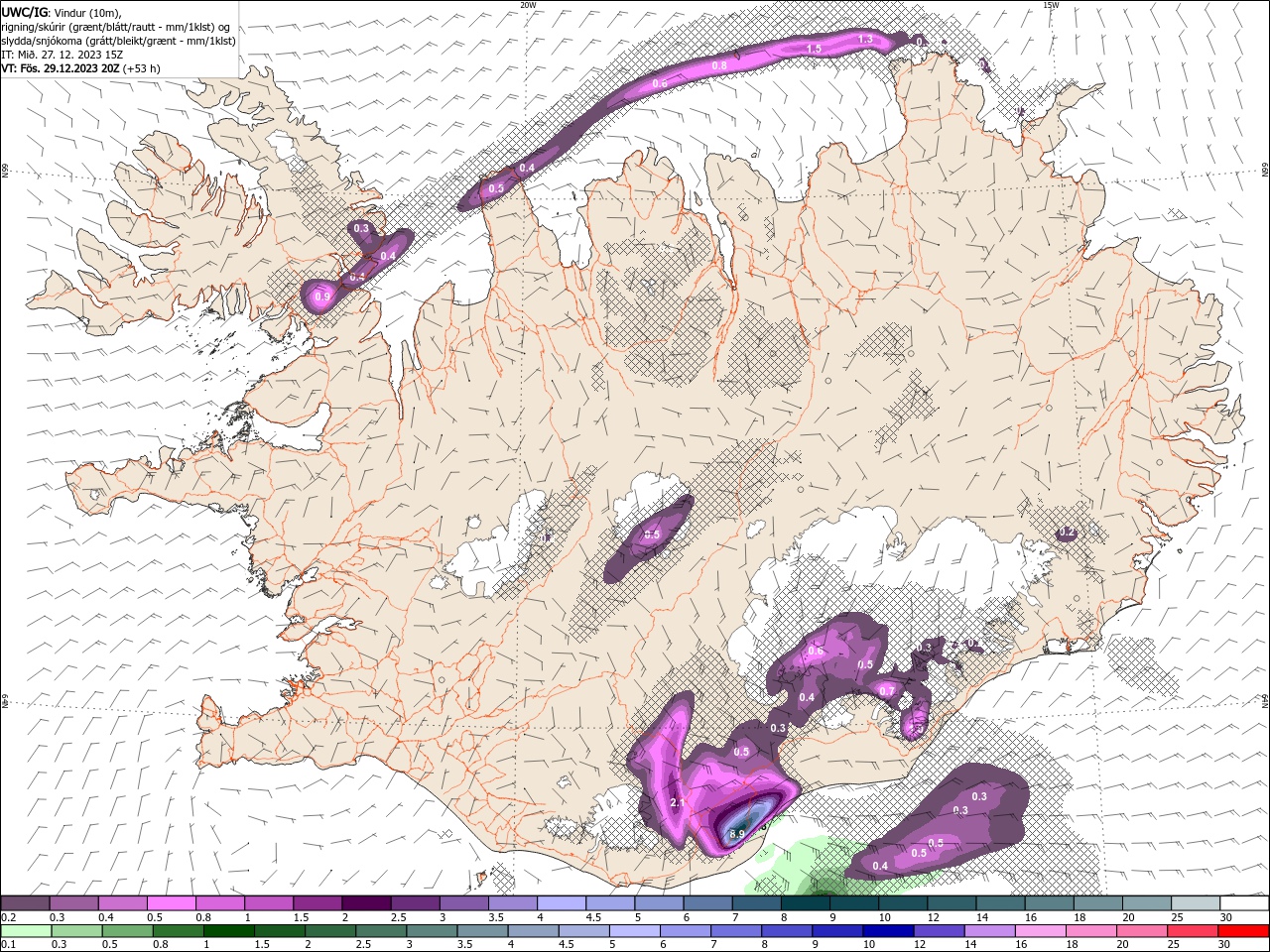Select the pink 20 swatch on rain scale
1270x952 pixels.
(x=1142, y=930)
